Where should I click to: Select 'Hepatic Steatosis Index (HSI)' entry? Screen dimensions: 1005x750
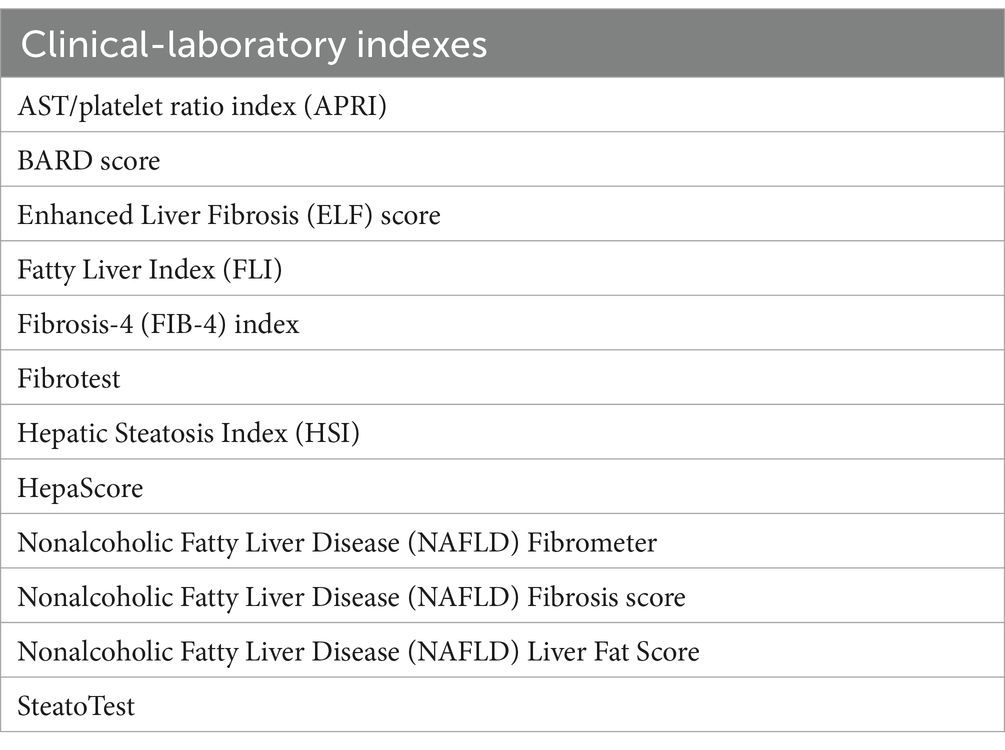(x=502, y=432)
